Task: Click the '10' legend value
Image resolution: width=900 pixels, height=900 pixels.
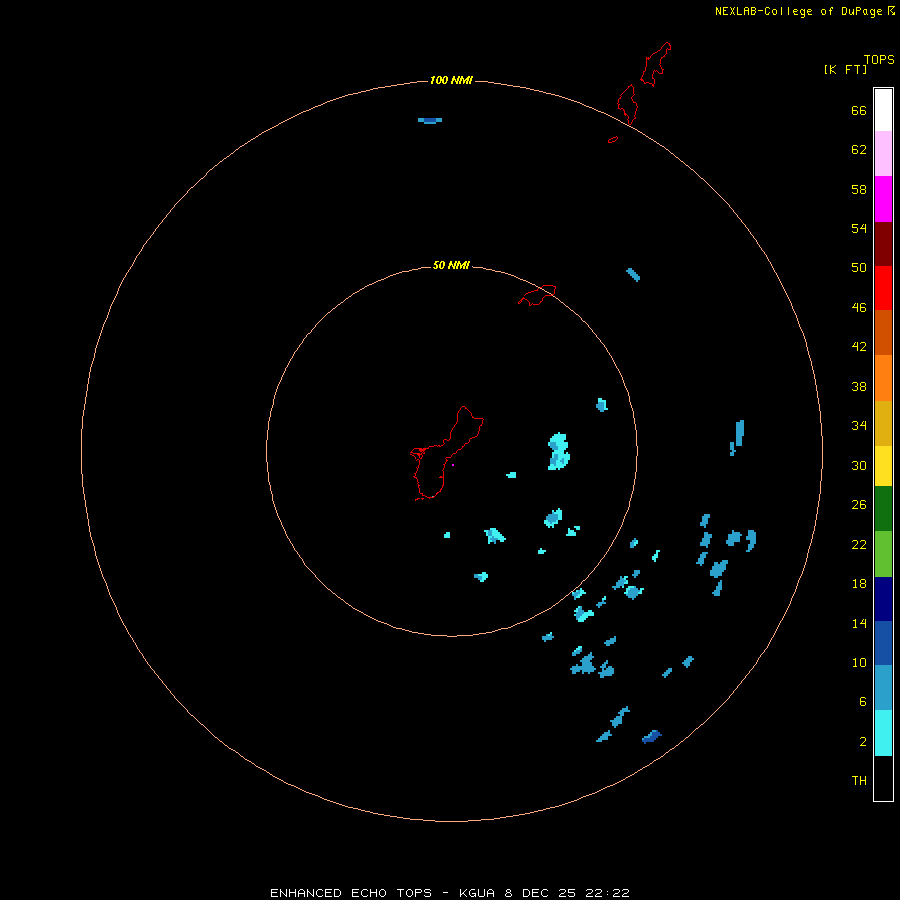Action: 859,663
